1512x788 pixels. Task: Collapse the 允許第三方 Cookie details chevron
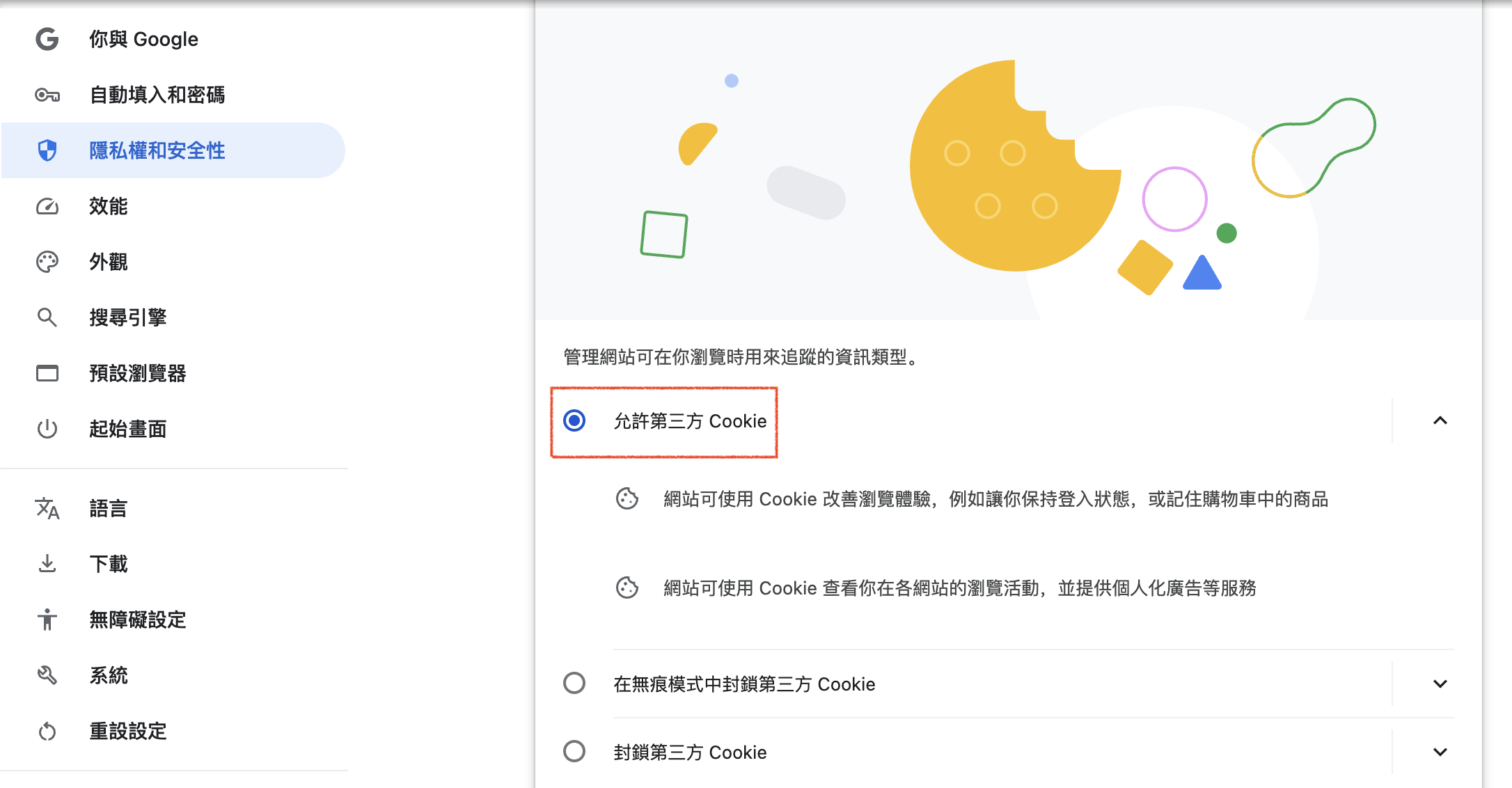point(1440,420)
